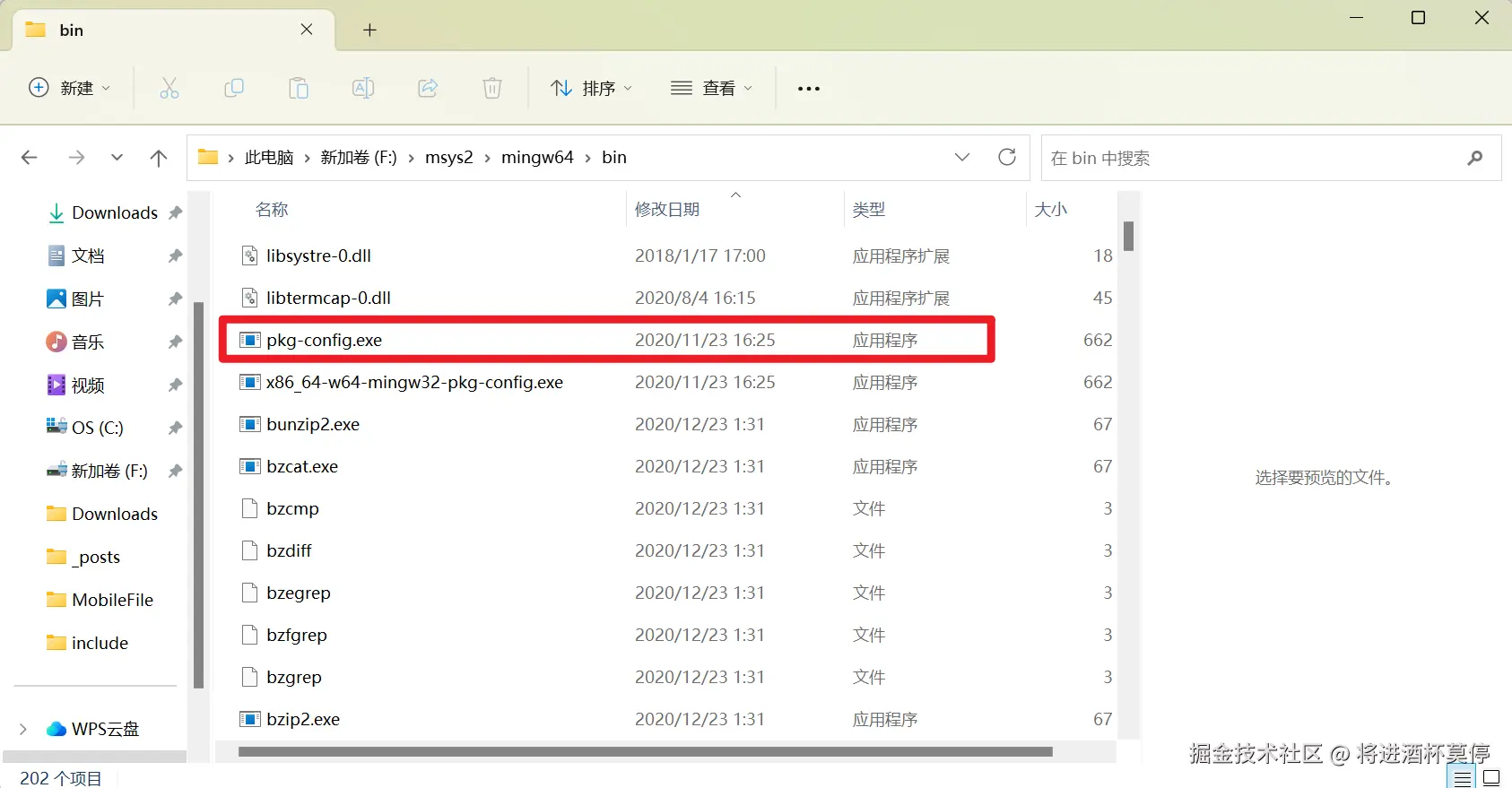Select the bzegrep file
1512x788 pixels.
pos(299,593)
